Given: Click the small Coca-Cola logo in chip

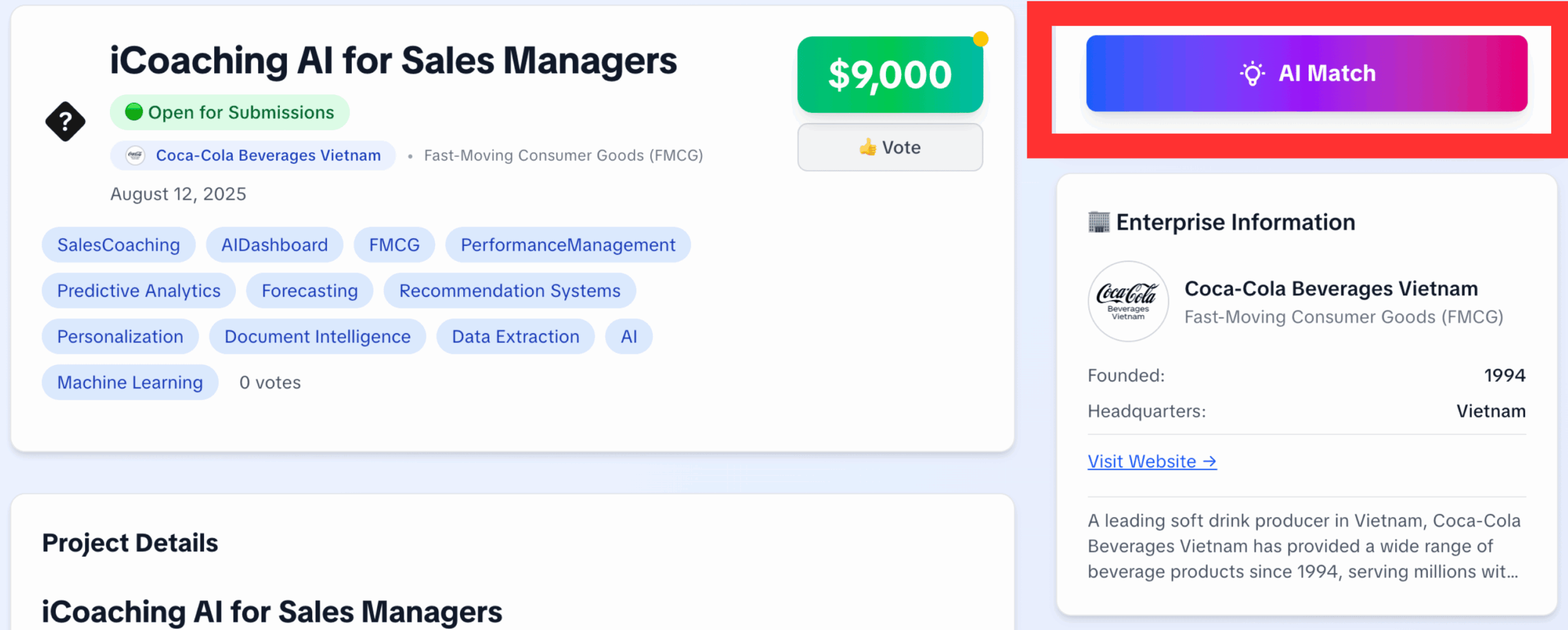Looking at the screenshot, I should (135, 155).
